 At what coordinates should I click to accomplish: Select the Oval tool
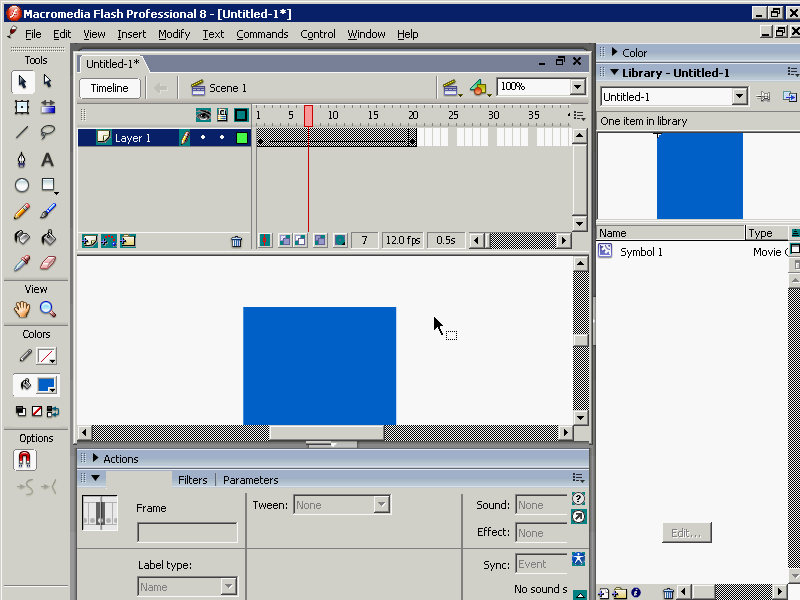22,186
